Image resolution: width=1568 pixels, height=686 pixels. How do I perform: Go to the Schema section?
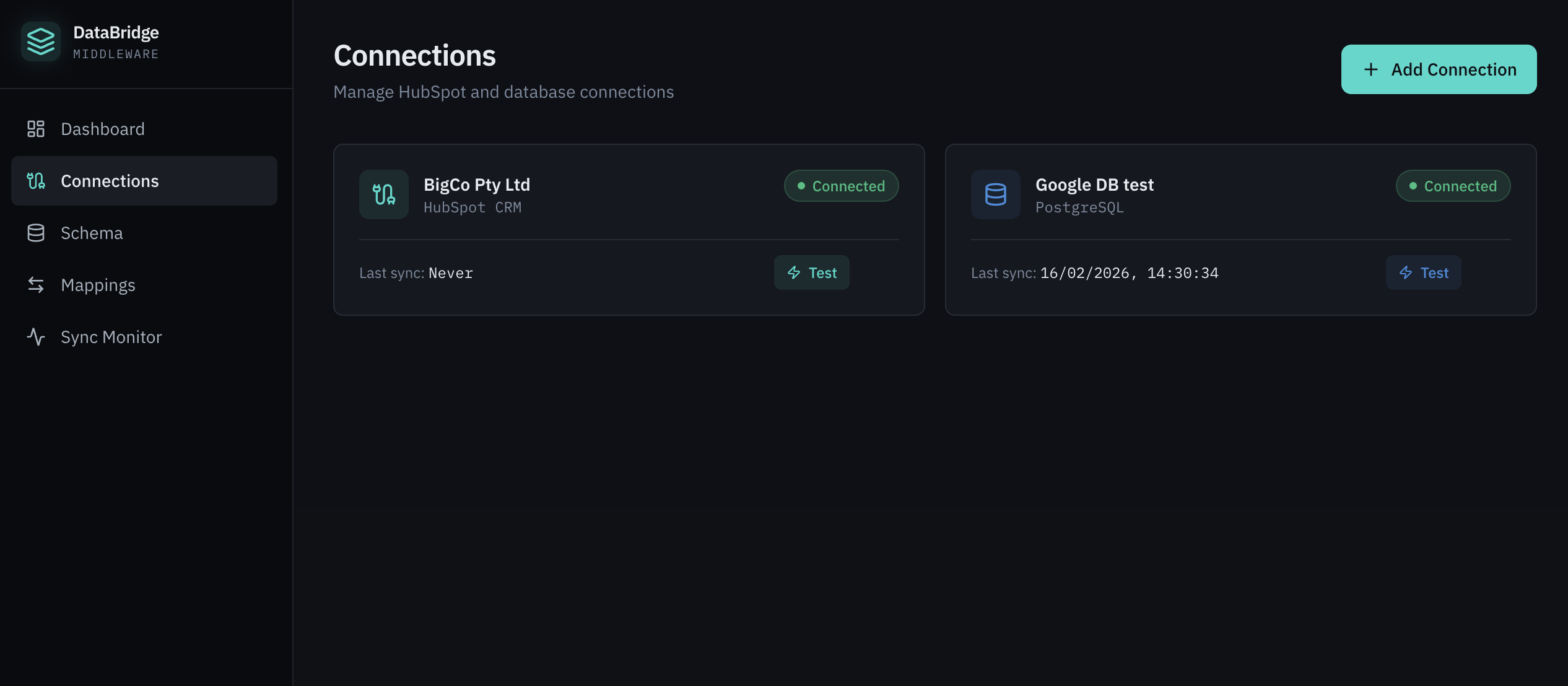92,233
